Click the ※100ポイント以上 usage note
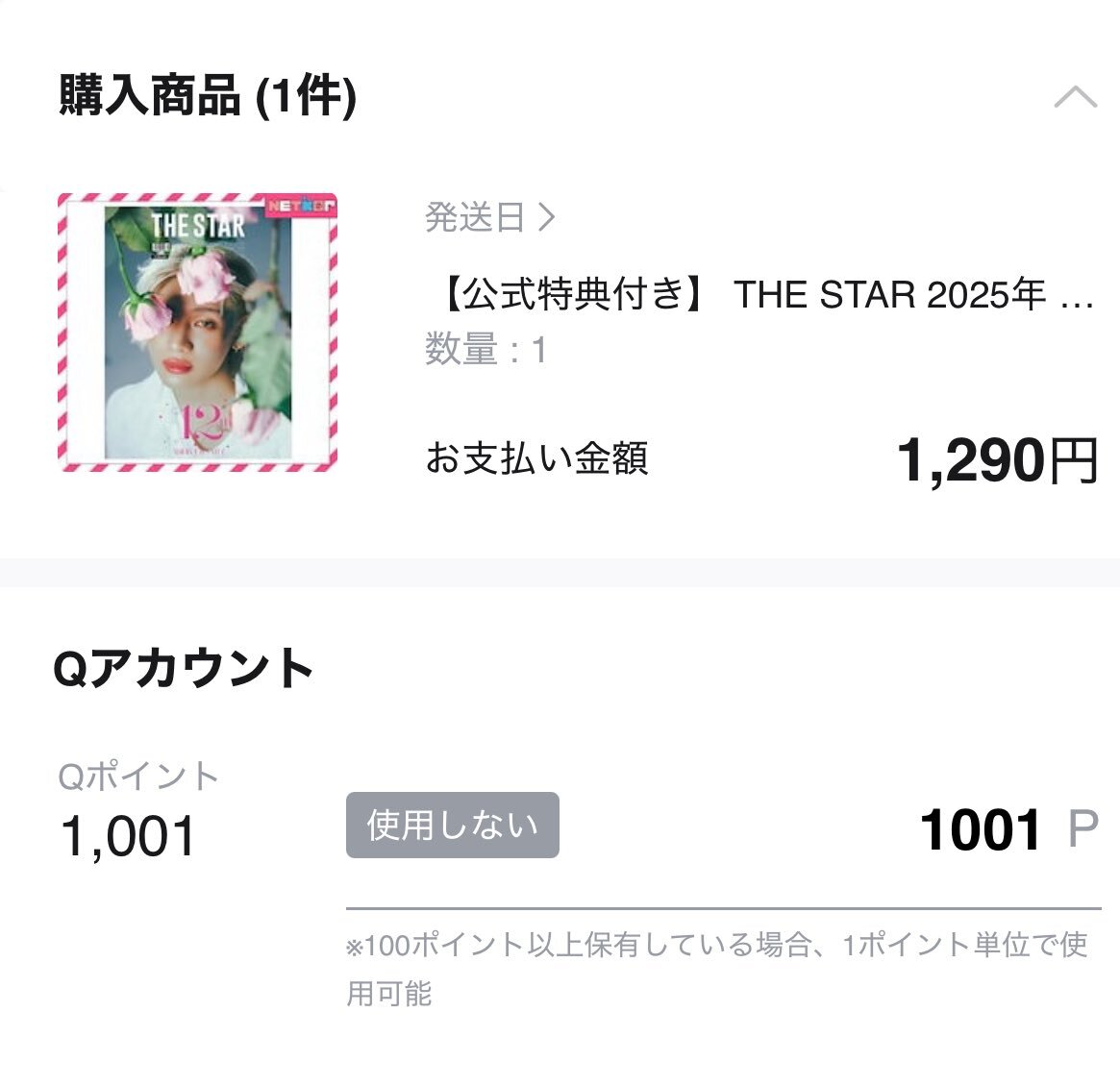 [717, 969]
